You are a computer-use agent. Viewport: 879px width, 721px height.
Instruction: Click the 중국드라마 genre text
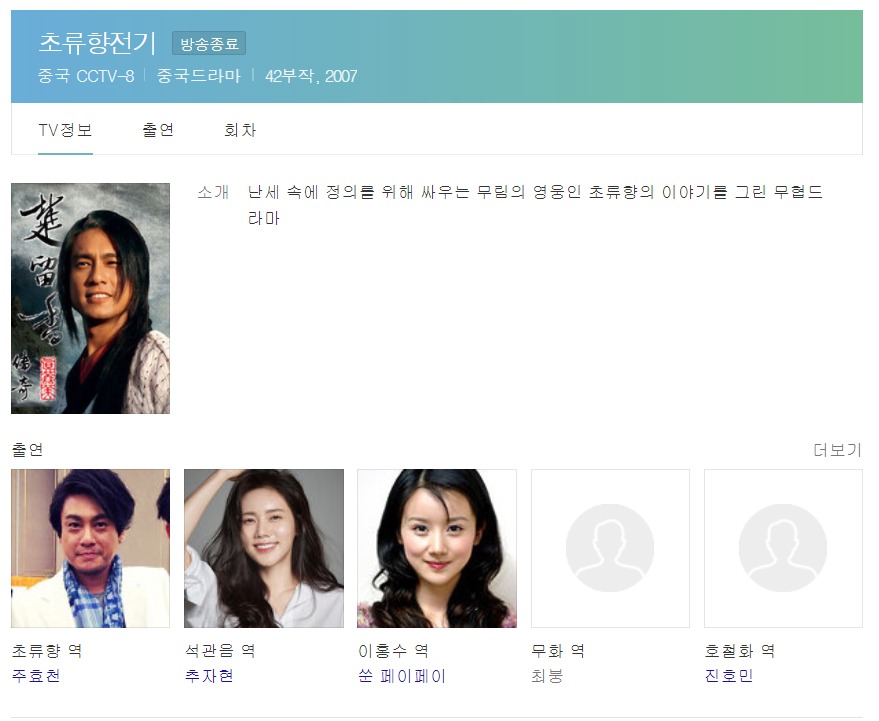pos(198,76)
